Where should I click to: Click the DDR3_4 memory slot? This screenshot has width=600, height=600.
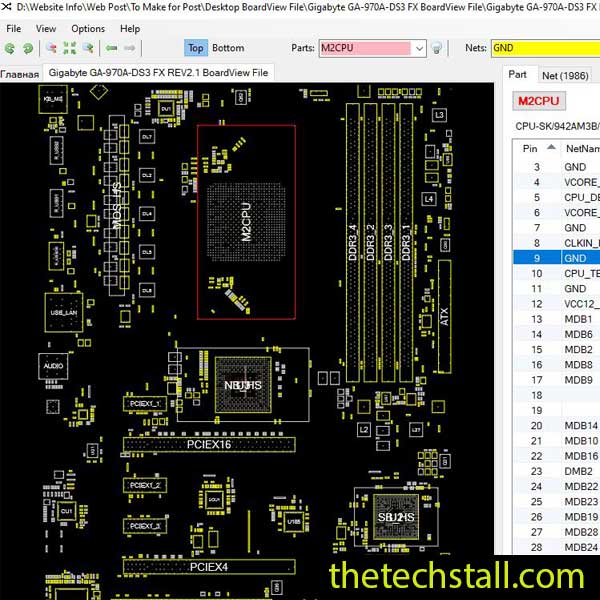[352, 242]
